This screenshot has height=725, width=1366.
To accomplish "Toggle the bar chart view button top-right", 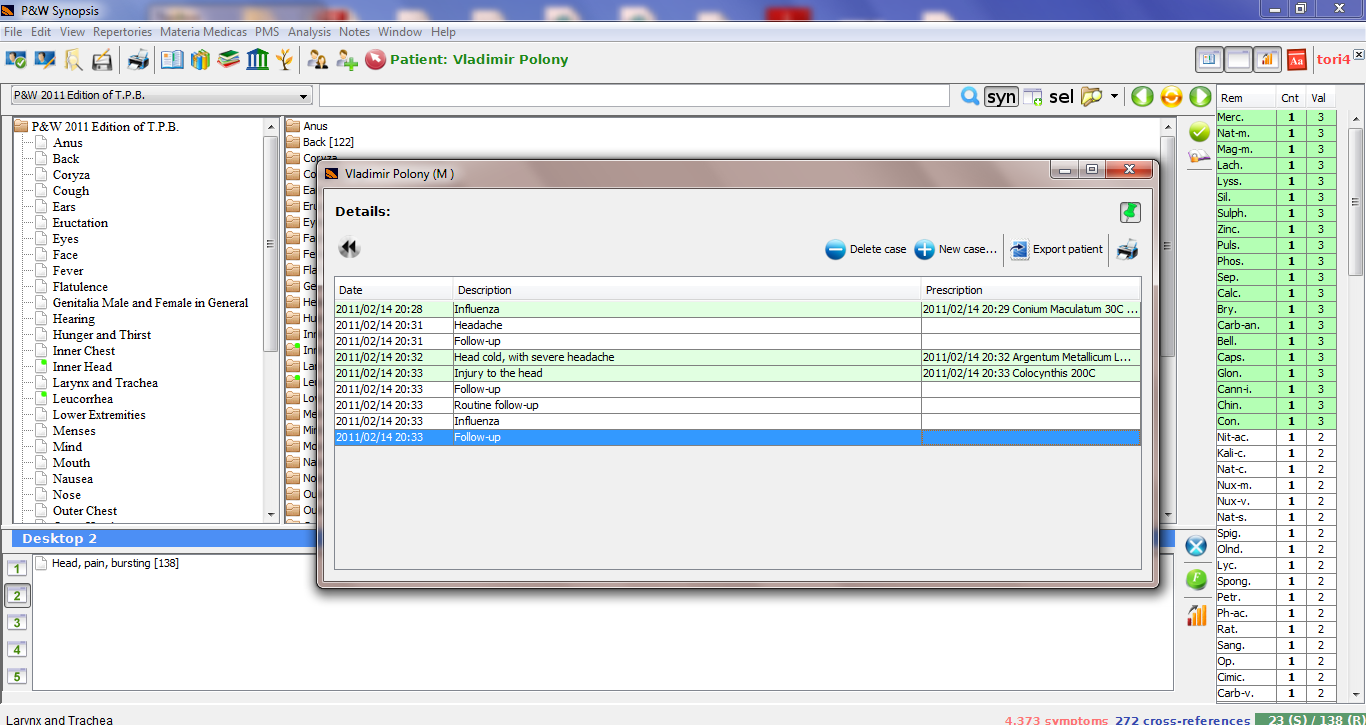I will click(x=1267, y=60).
